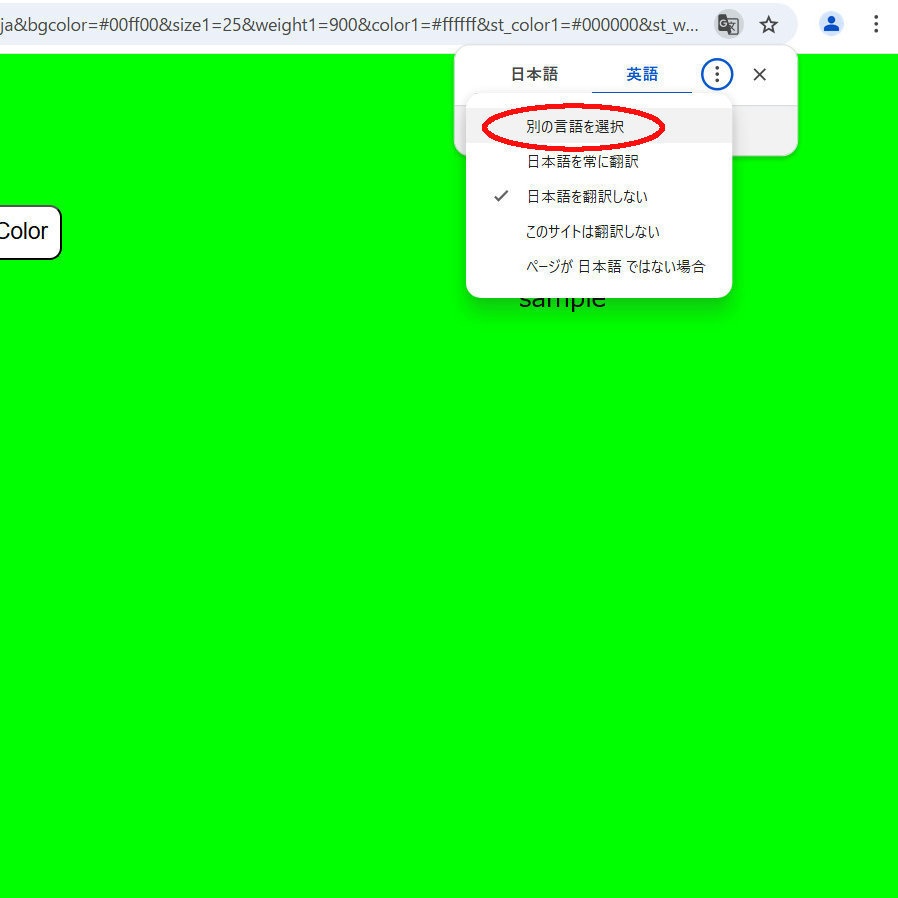Bookmark this page with the star icon

[769, 25]
